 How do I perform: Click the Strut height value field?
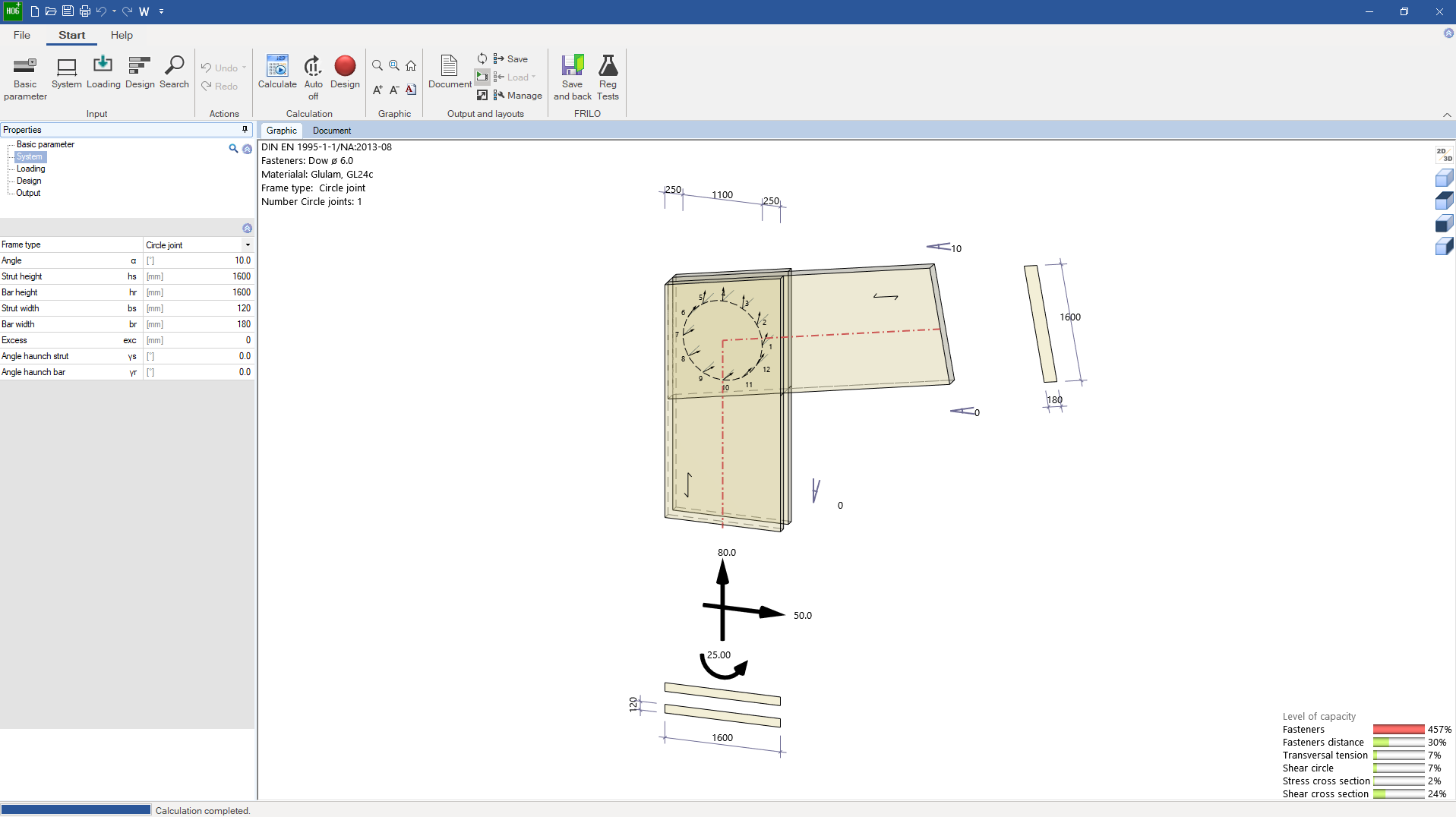coord(197,276)
